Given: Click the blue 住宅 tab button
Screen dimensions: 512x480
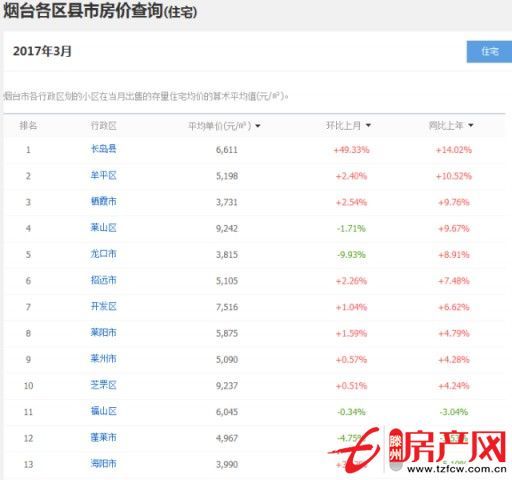Looking at the screenshot, I should (489, 52).
